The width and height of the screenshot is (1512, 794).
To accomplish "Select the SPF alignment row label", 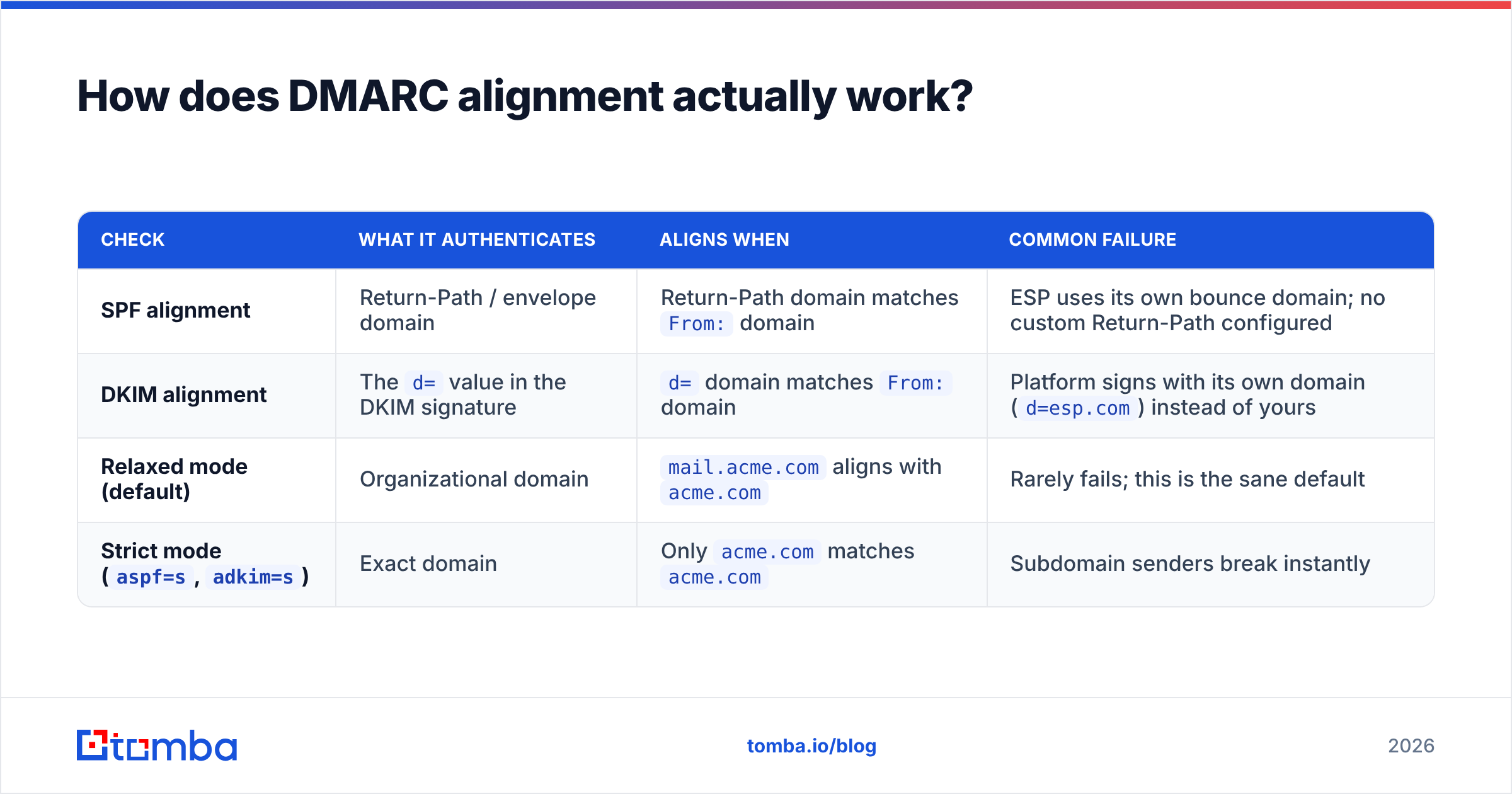I will point(176,311).
